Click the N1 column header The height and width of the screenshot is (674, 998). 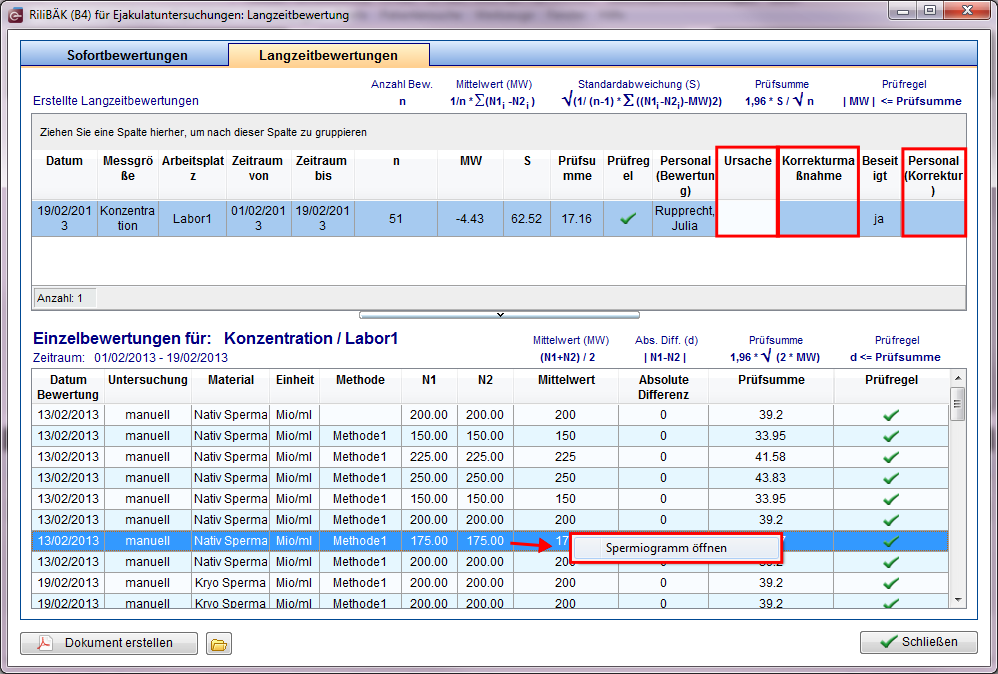(429, 387)
